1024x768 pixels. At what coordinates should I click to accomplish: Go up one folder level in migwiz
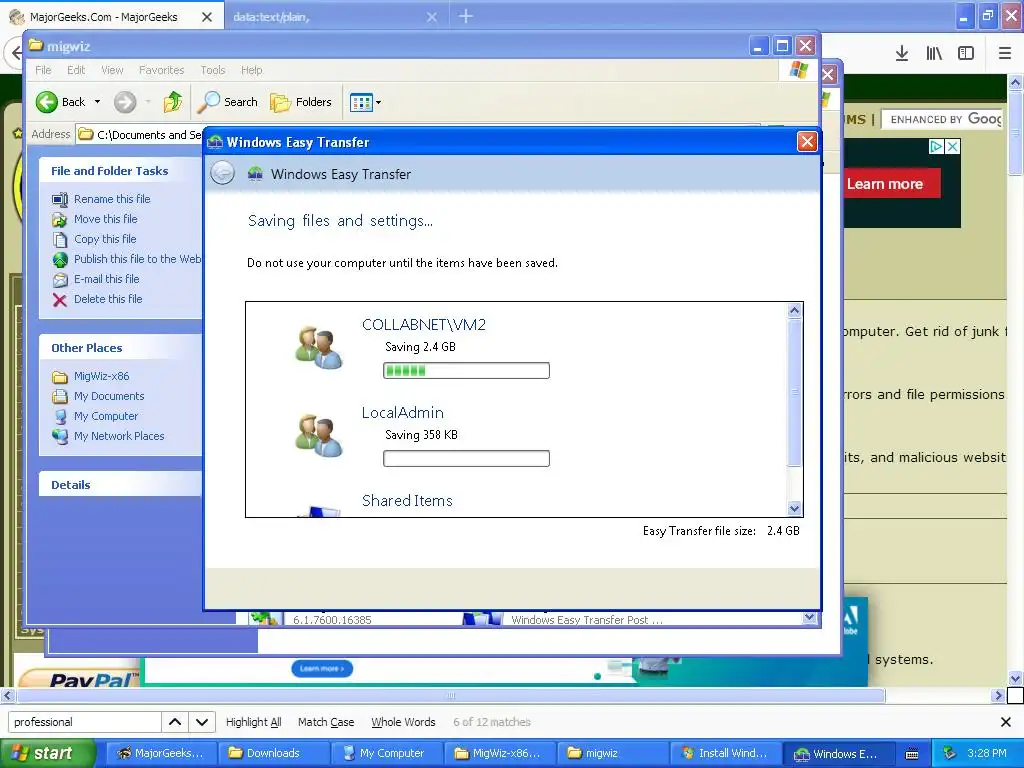pyautogui.click(x=173, y=102)
